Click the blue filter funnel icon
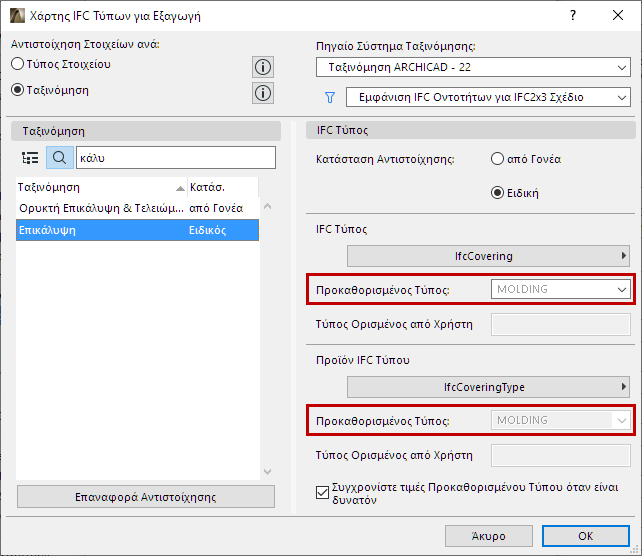The height and width of the screenshot is (556, 642). pos(330,97)
